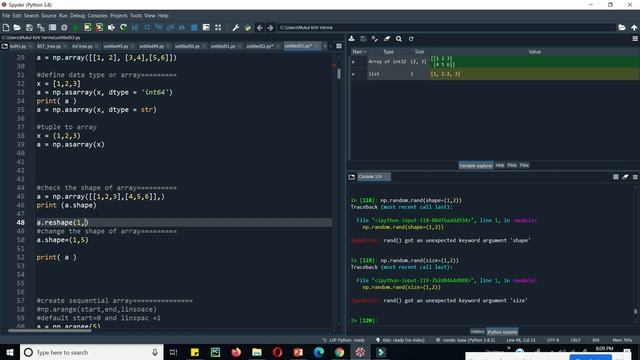Open the Help menu
This screenshot has width=640, height=360.
tap(163, 16)
